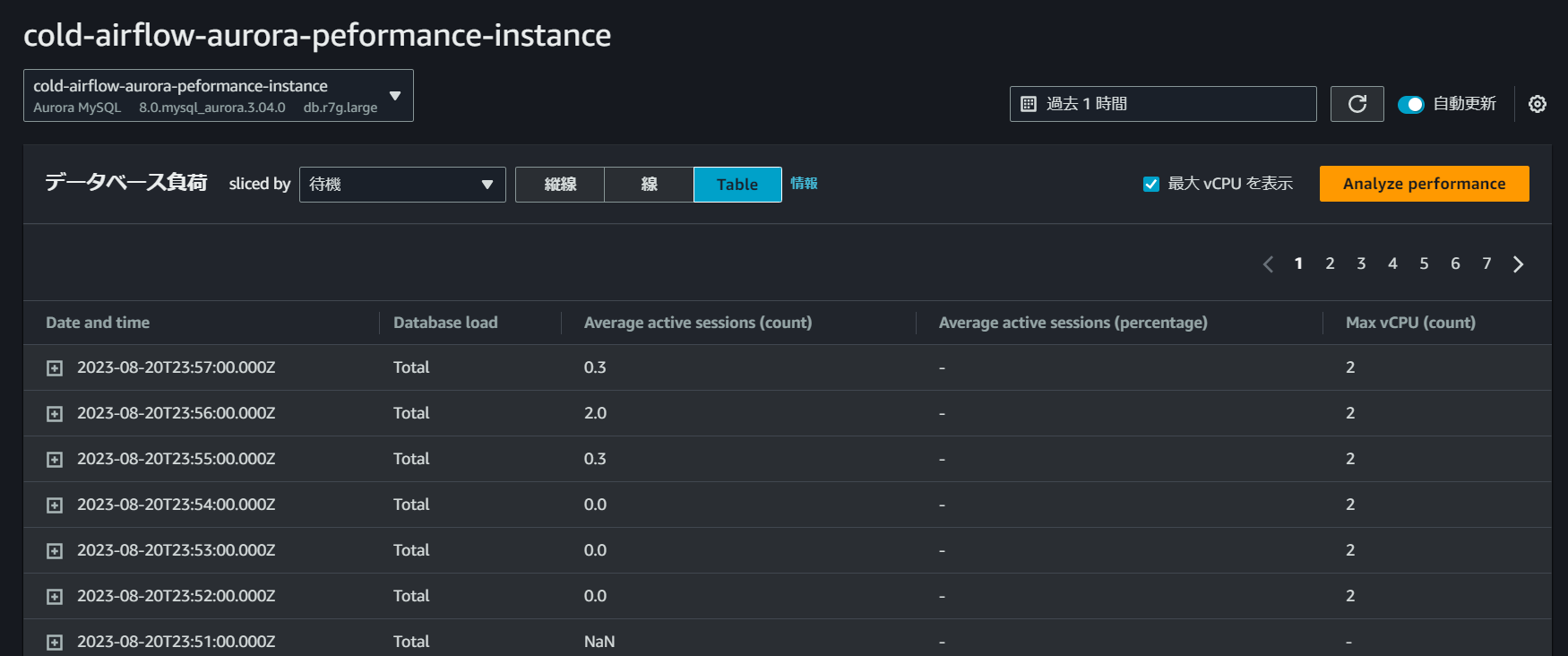Go to page 7

(x=1486, y=263)
